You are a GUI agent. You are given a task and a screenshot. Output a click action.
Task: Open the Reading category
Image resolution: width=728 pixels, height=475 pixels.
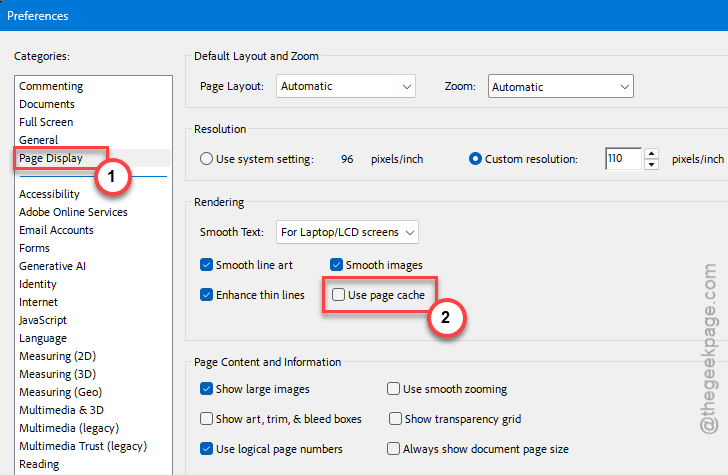[x=39, y=464]
